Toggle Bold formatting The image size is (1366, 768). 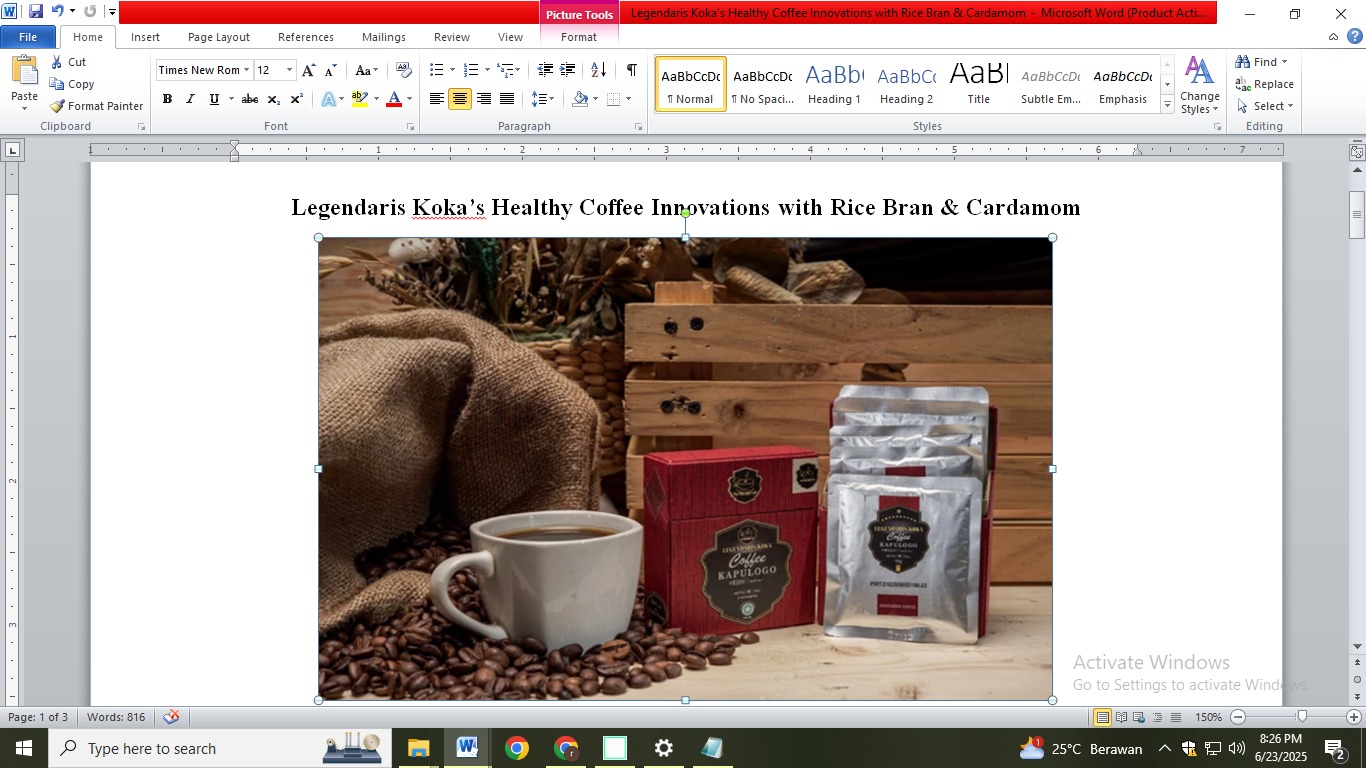coord(167,99)
